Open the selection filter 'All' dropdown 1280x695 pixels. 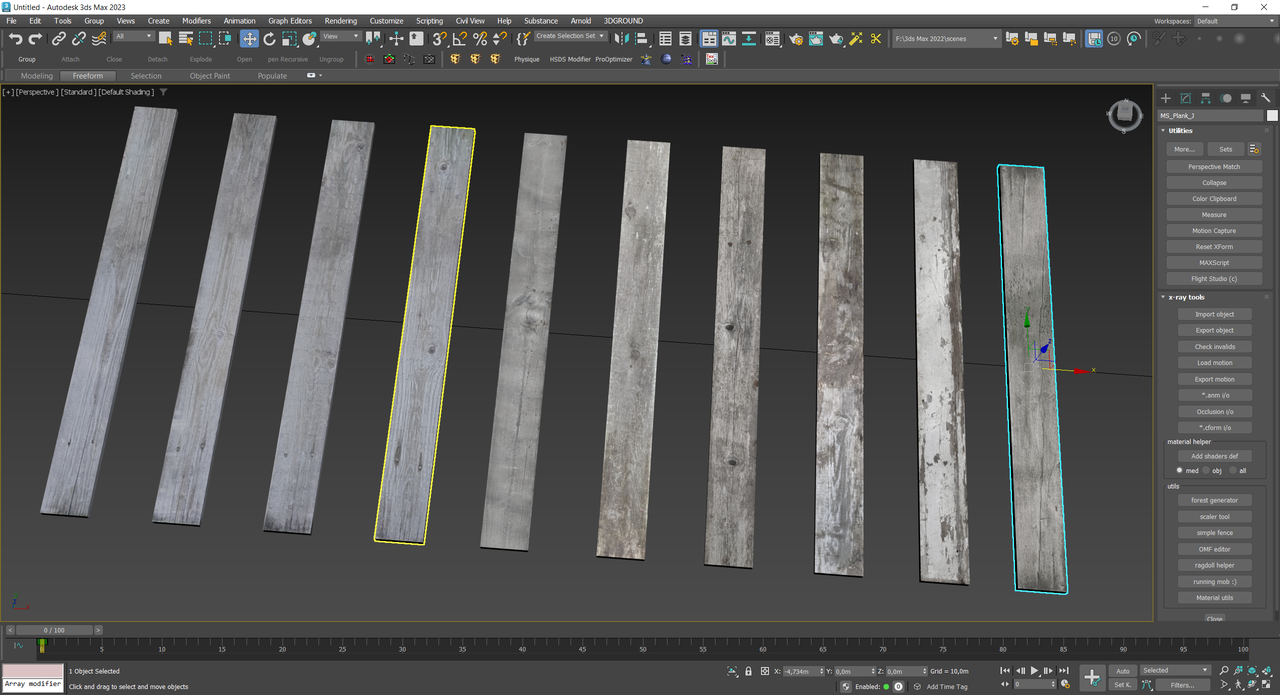click(x=133, y=36)
